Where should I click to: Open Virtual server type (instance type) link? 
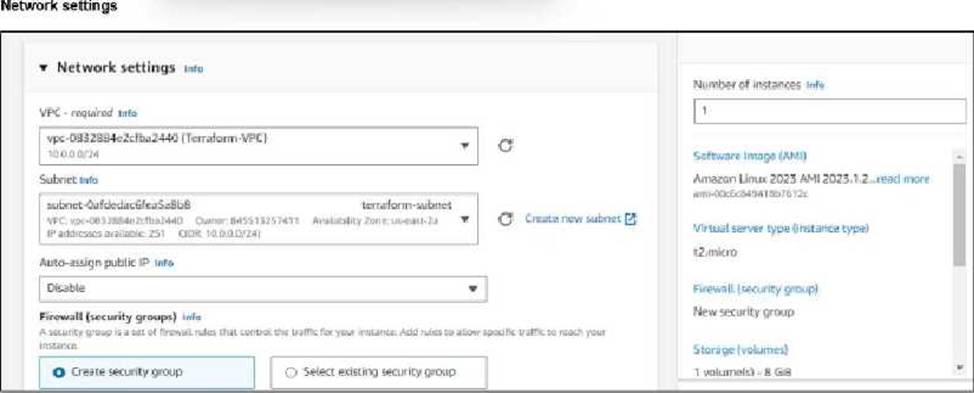click(x=781, y=228)
